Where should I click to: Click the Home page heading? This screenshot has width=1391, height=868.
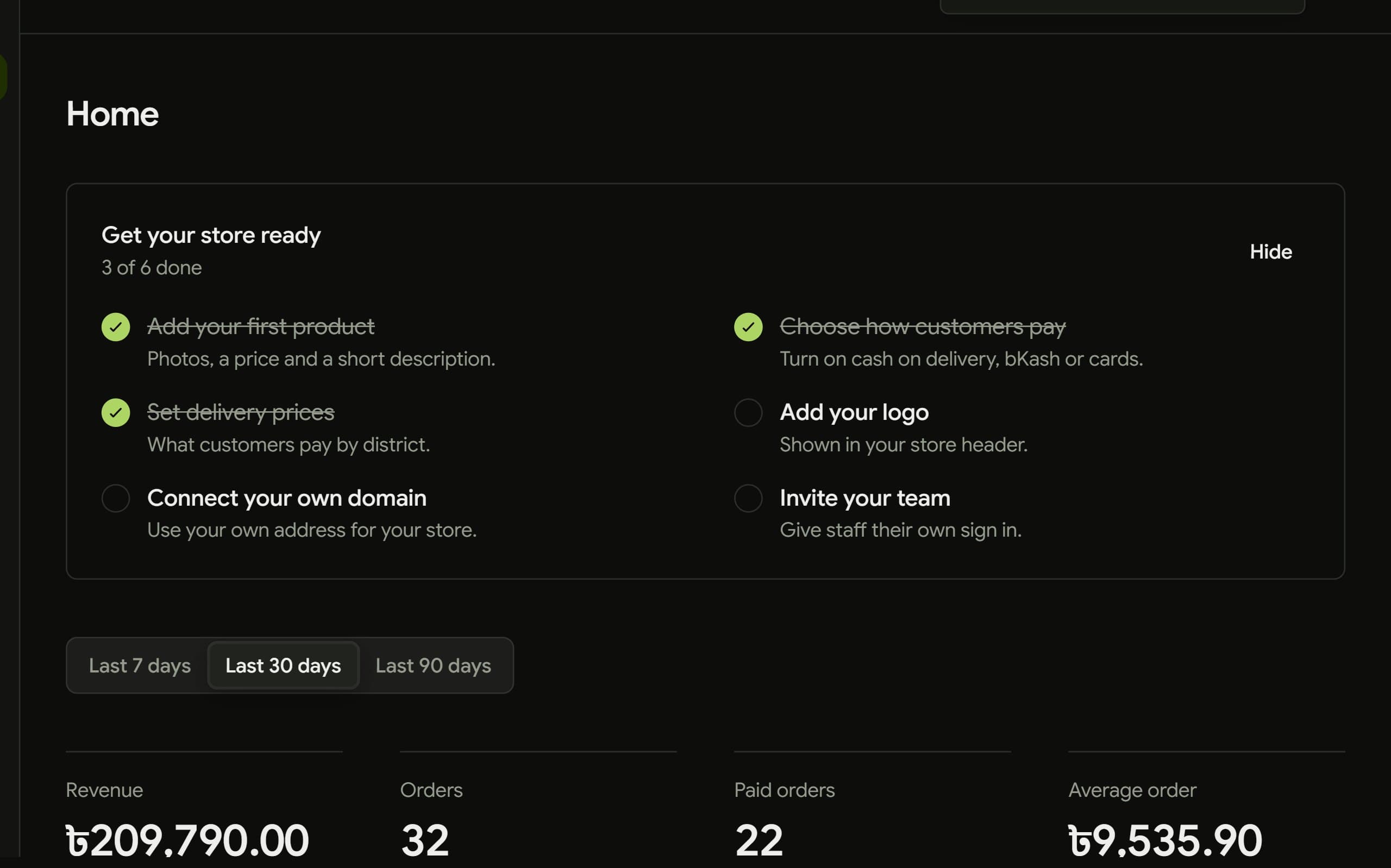coord(112,114)
